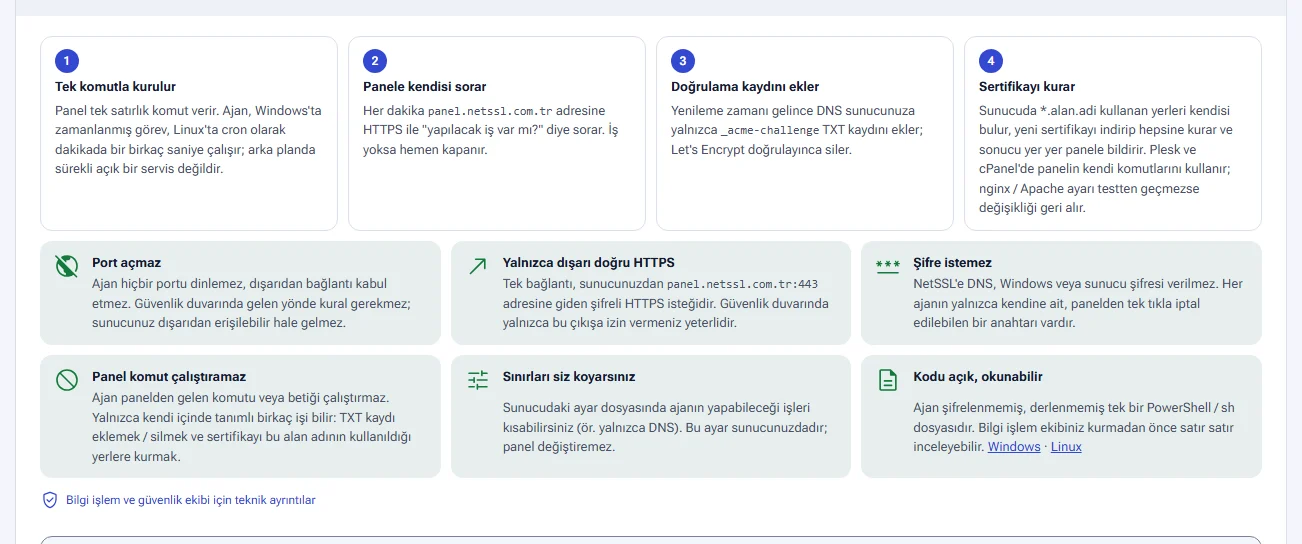Click the document icon beside 'Kodu açık, okunabilir'
Image resolution: width=1302 pixels, height=544 pixels.
(888, 380)
